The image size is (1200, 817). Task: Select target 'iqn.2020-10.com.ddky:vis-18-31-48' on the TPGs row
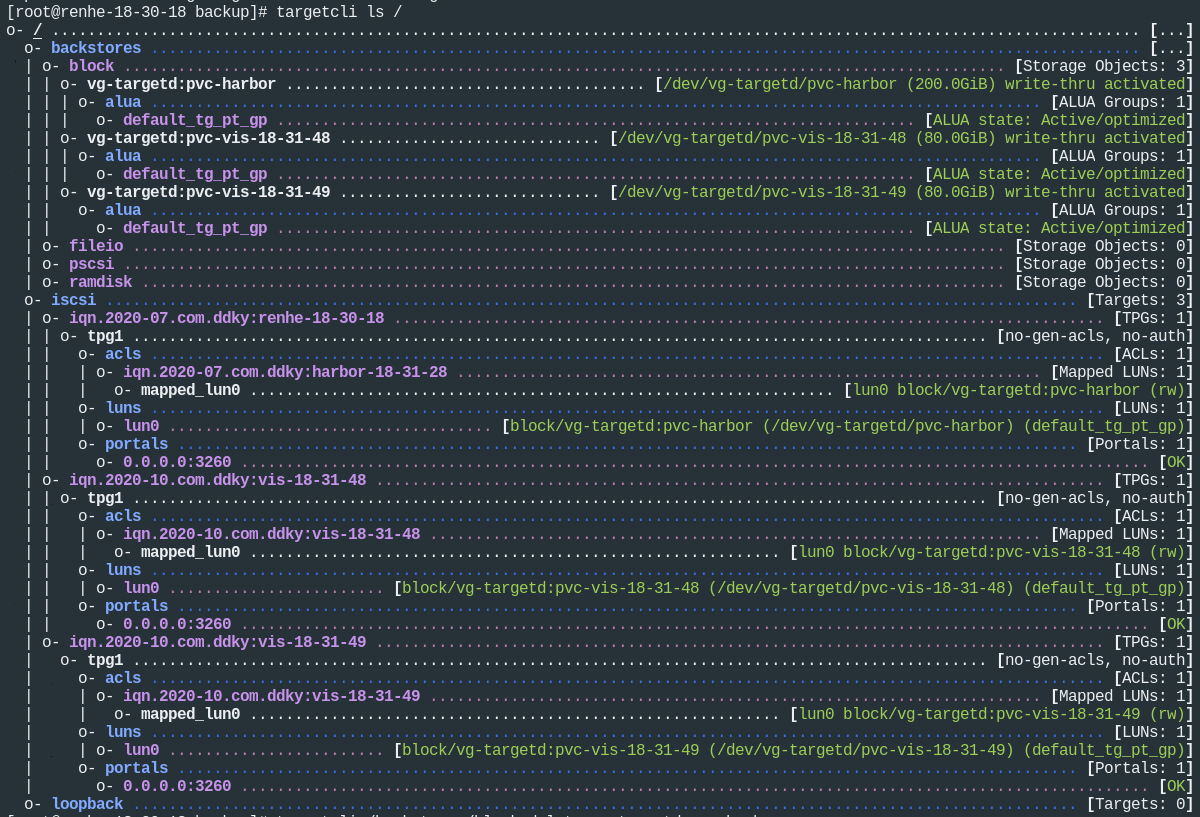click(217, 480)
